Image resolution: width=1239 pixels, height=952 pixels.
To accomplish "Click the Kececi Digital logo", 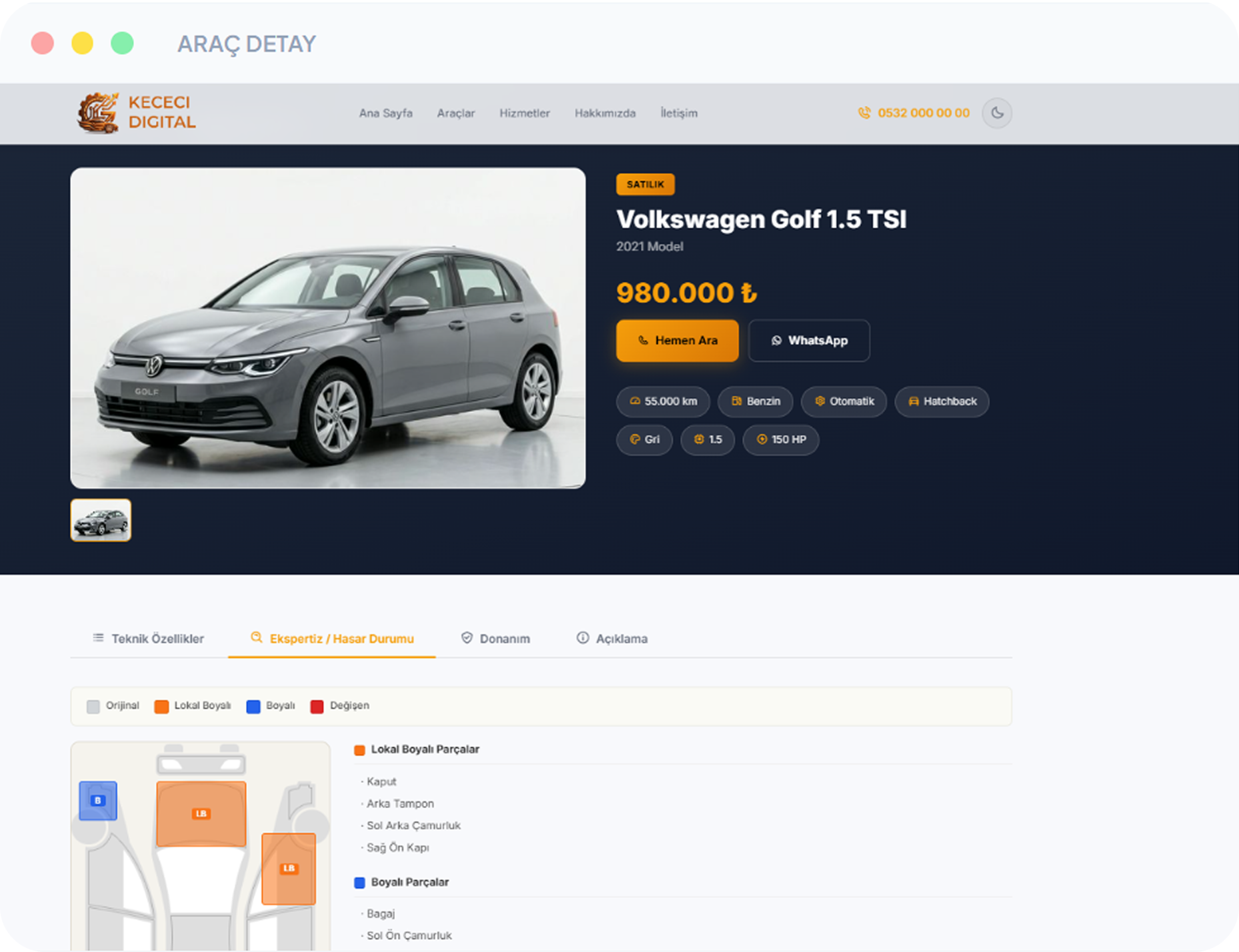I will (137, 113).
